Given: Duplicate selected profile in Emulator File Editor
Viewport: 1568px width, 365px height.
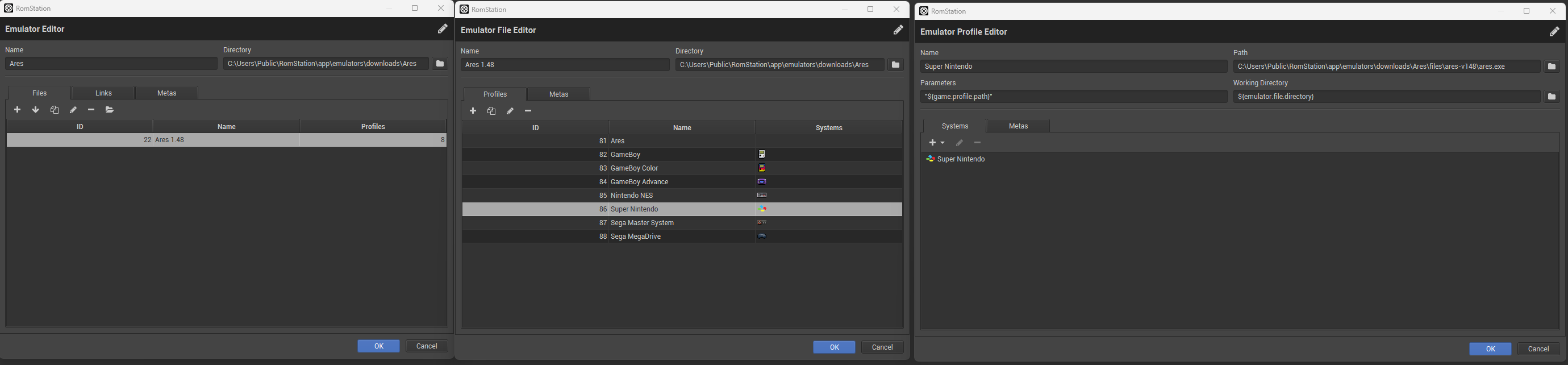Looking at the screenshot, I should (491, 111).
